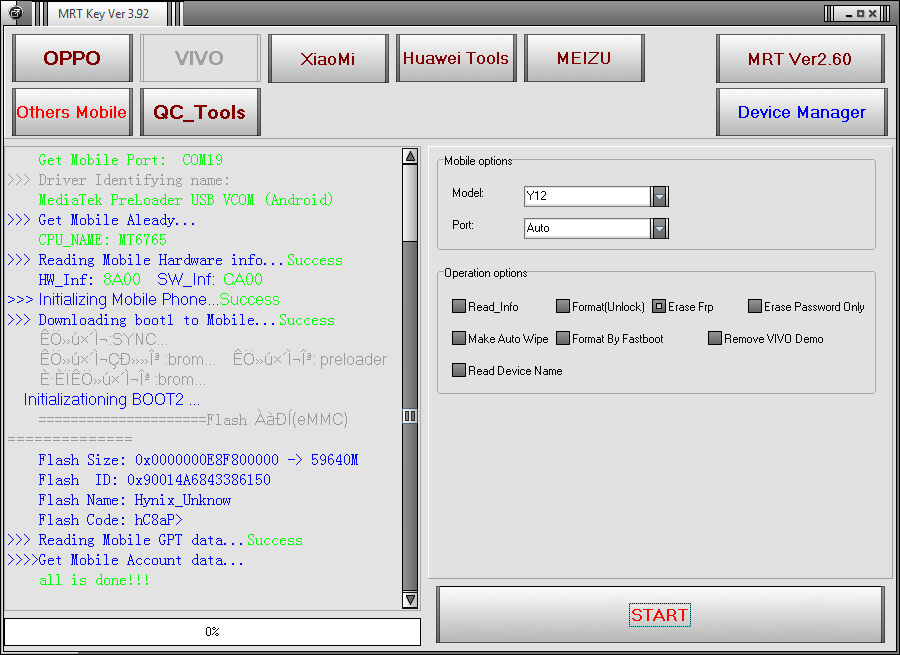Viewport: 900px width, 655px height.
Task: Open the Huawei Tools tab
Action: click(456, 58)
